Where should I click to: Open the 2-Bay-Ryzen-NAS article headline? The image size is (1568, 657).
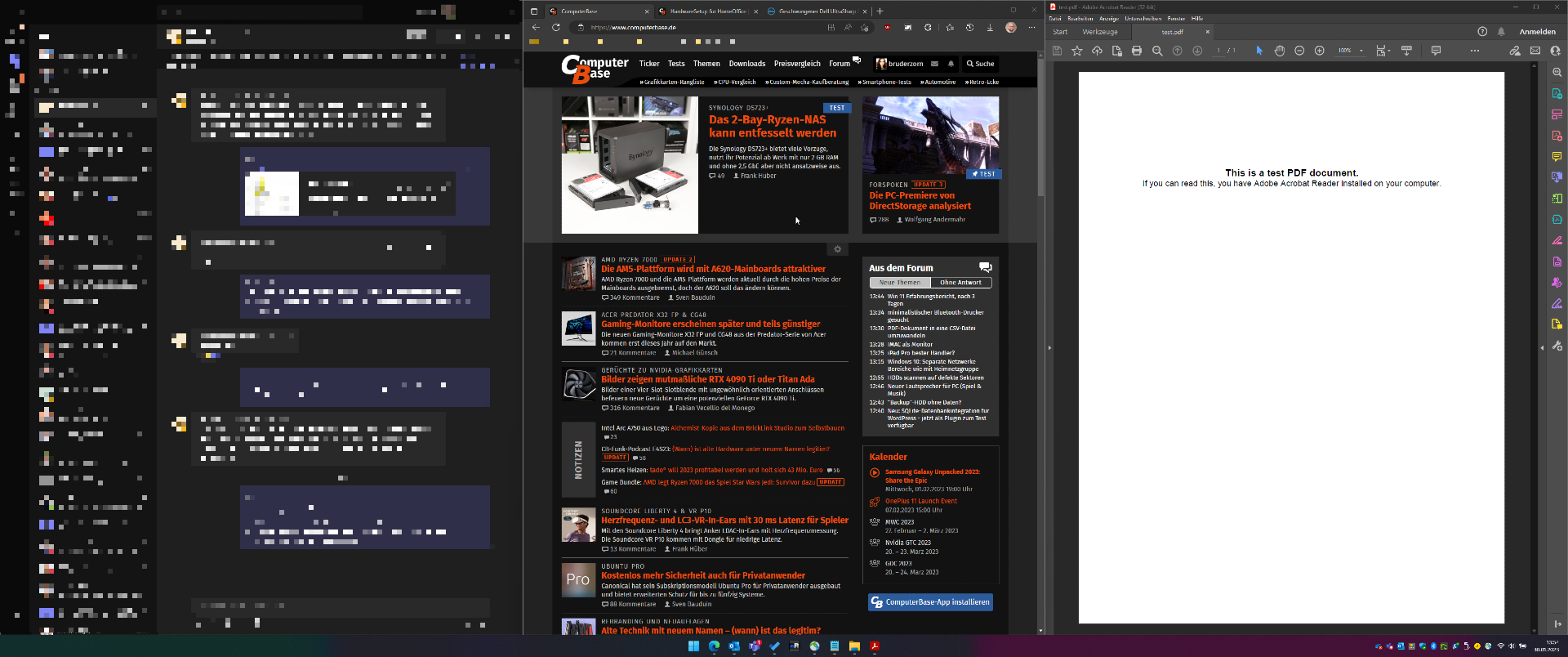point(773,126)
